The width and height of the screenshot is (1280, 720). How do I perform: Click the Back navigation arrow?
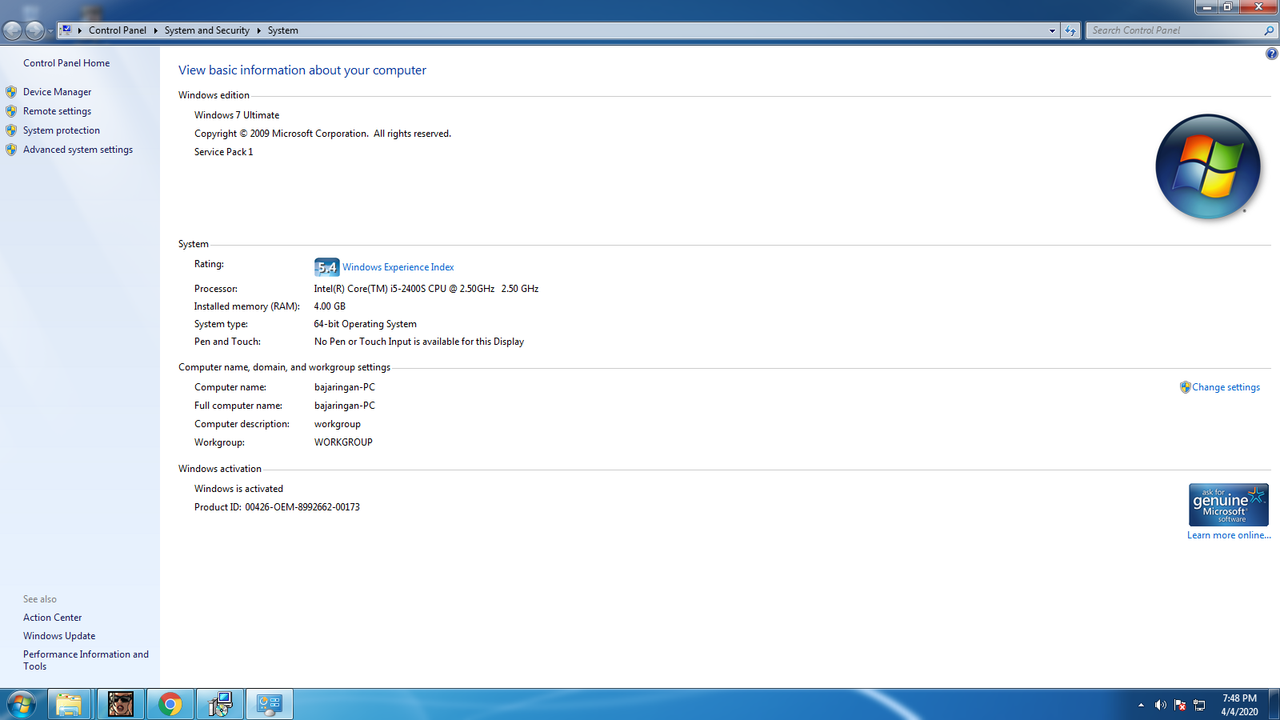[x=13, y=30]
